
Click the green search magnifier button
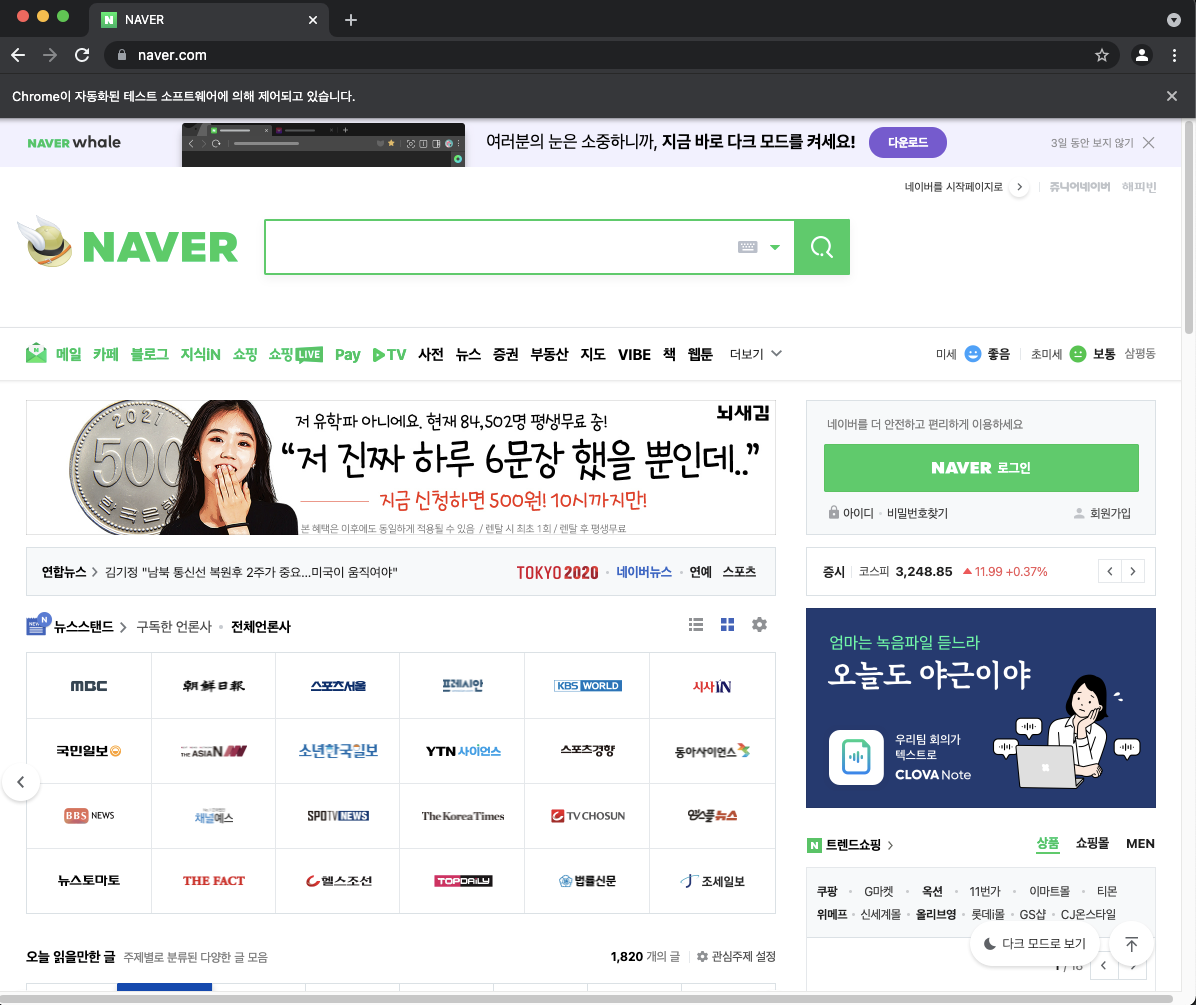point(821,247)
